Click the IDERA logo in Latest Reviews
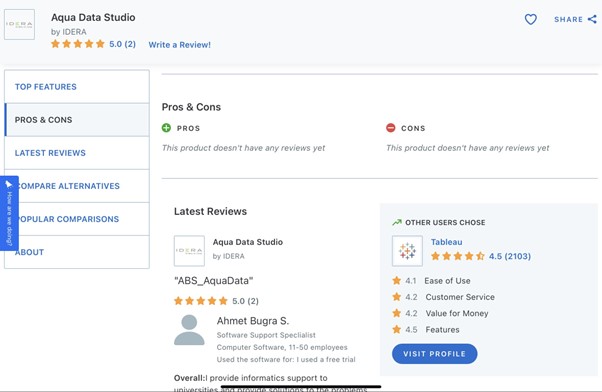This screenshot has width=602, height=392. click(189, 251)
